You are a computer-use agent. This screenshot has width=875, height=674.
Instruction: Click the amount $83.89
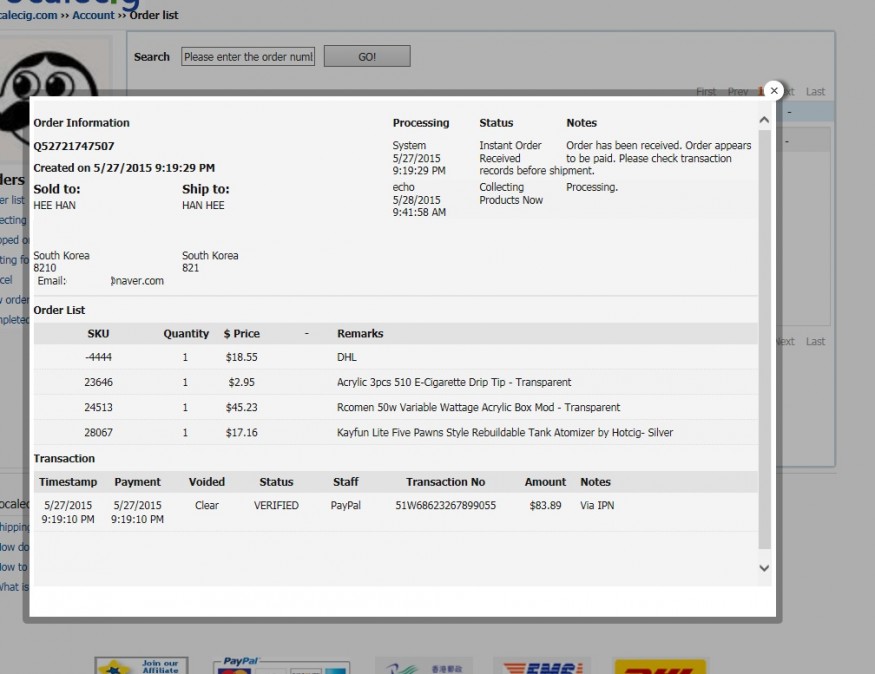tap(545, 506)
